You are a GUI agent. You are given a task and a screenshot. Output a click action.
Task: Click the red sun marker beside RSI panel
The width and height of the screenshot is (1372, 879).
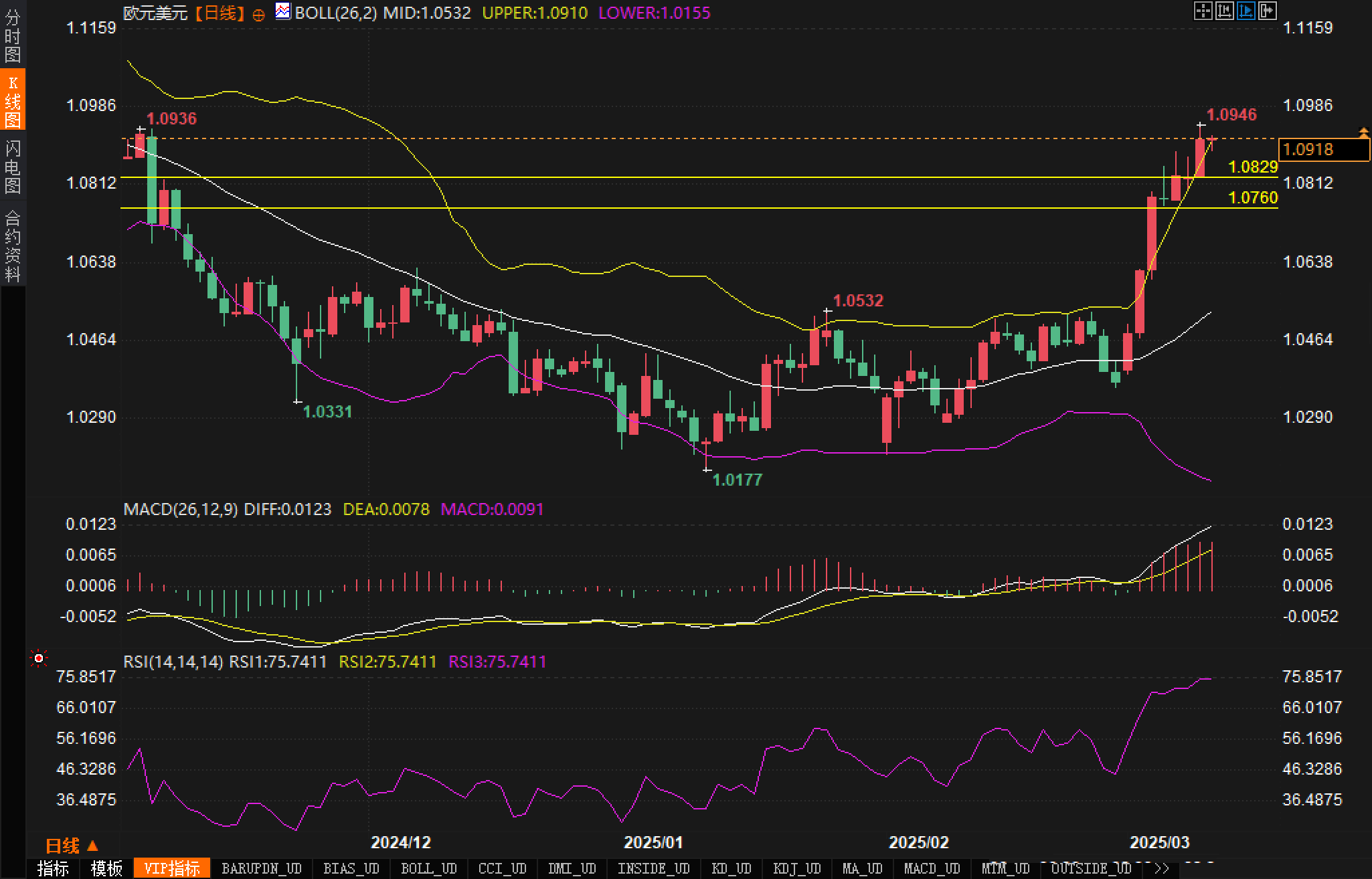coord(39,659)
